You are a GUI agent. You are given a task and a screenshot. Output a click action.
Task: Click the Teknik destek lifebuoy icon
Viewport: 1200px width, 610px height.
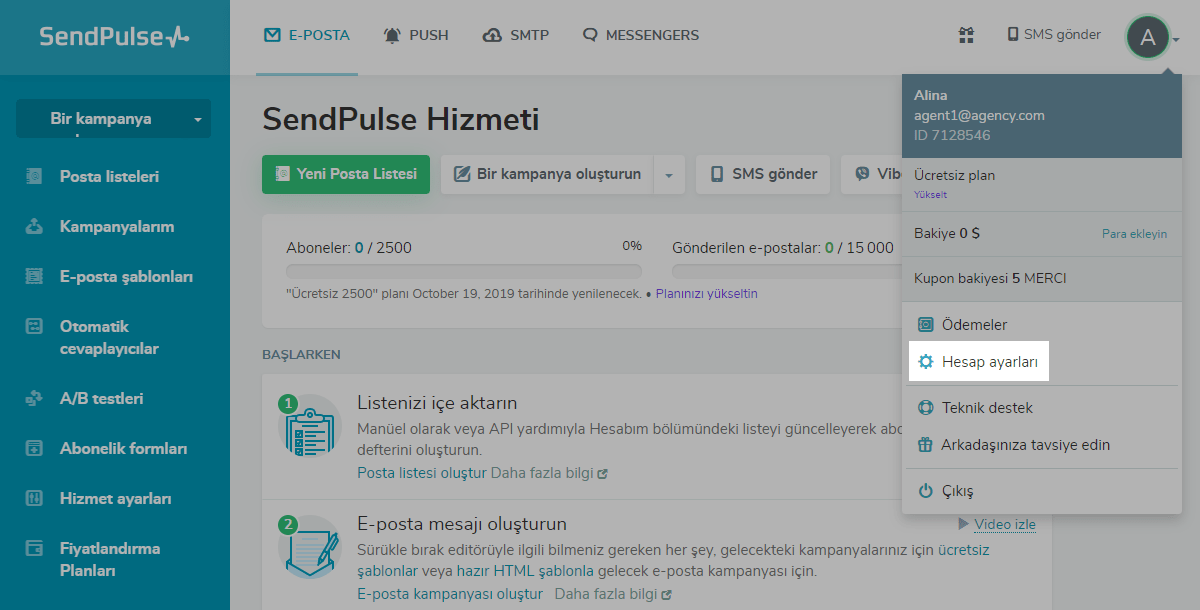[926, 408]
